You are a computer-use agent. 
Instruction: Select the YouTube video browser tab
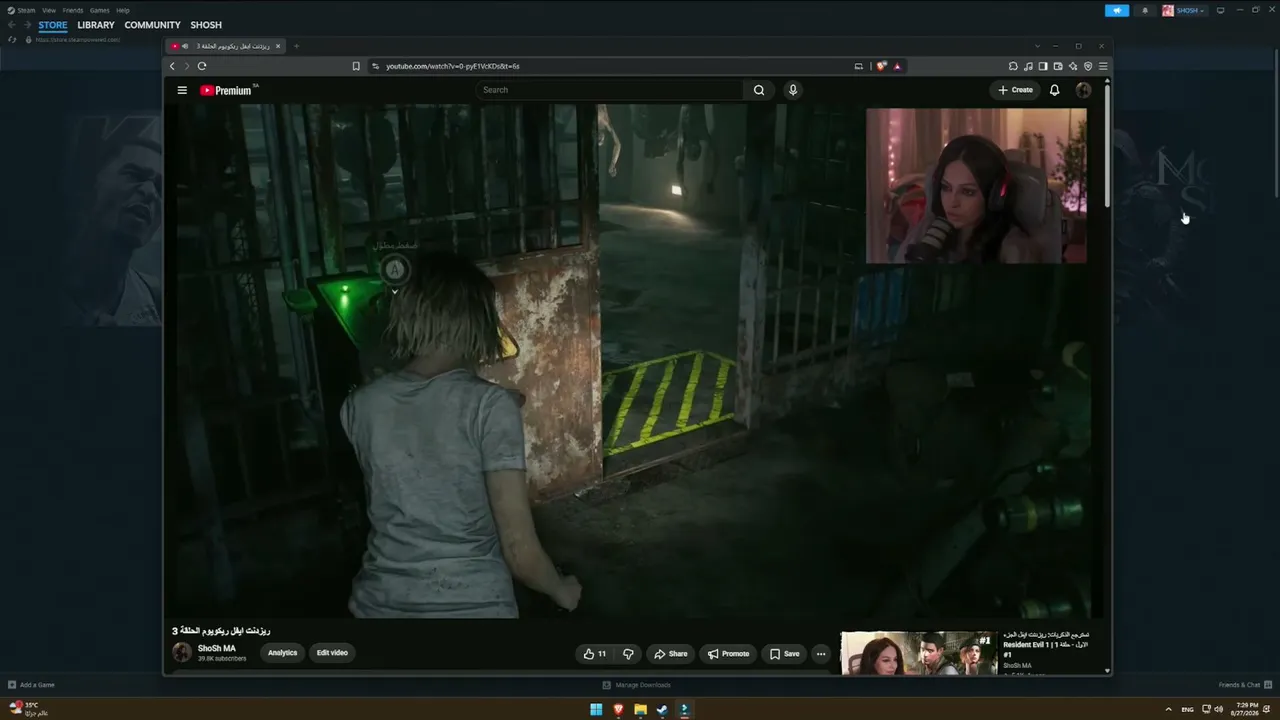[226, 46]
